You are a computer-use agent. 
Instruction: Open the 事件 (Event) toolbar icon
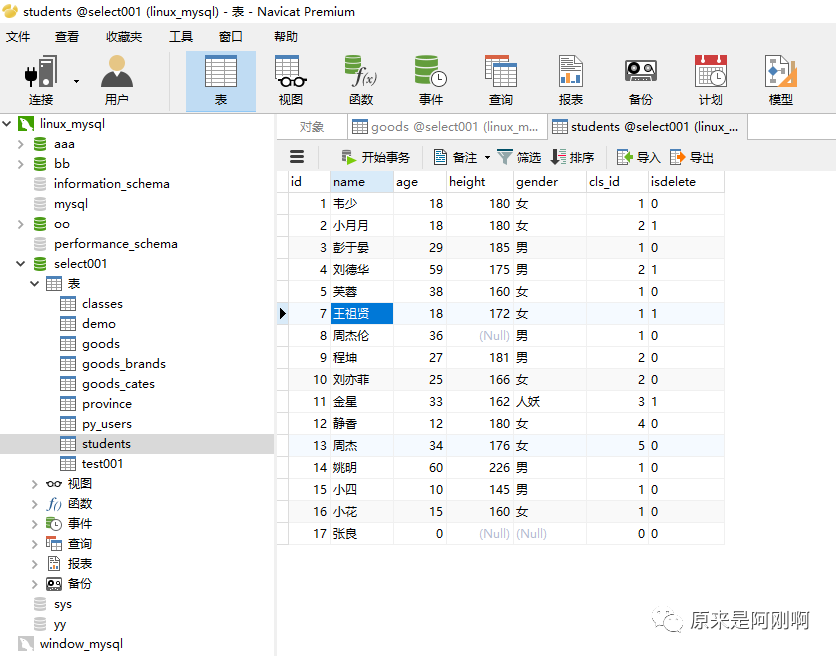tap(430, 81)
